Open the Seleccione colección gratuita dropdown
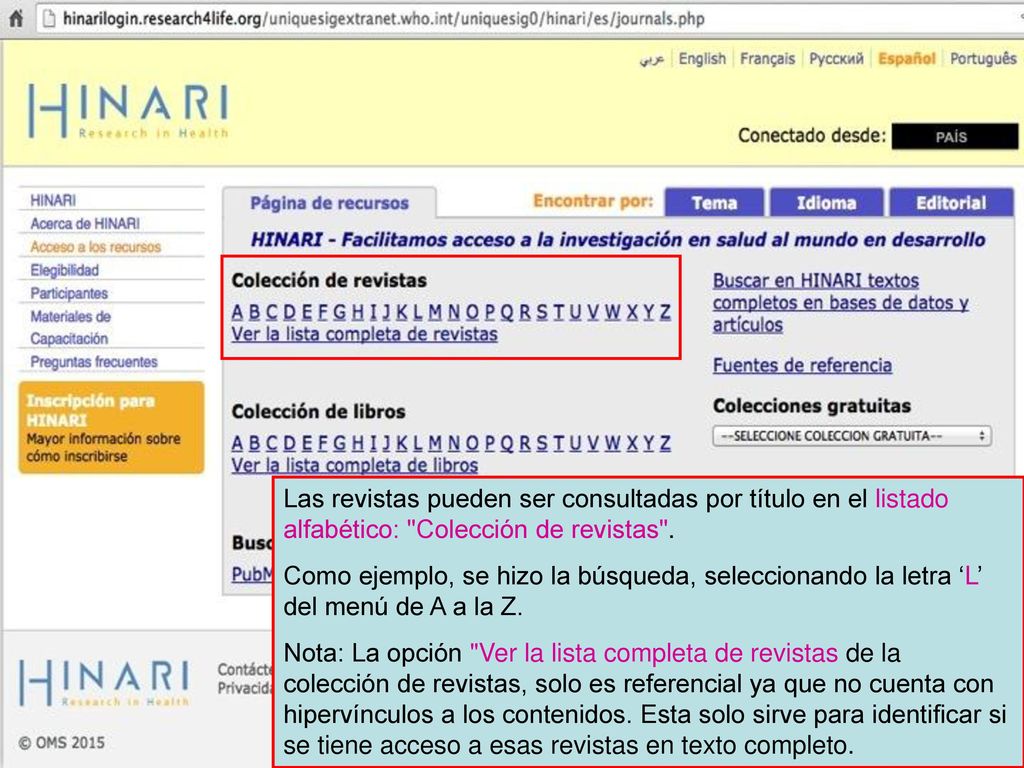This screenshot has height=768, width=1024. 852,436
